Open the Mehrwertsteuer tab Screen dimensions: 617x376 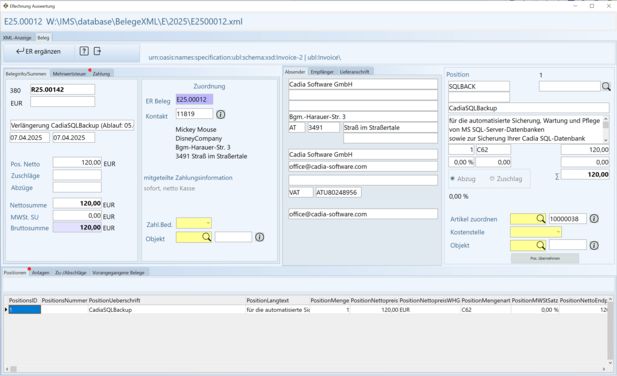point(69,74)
